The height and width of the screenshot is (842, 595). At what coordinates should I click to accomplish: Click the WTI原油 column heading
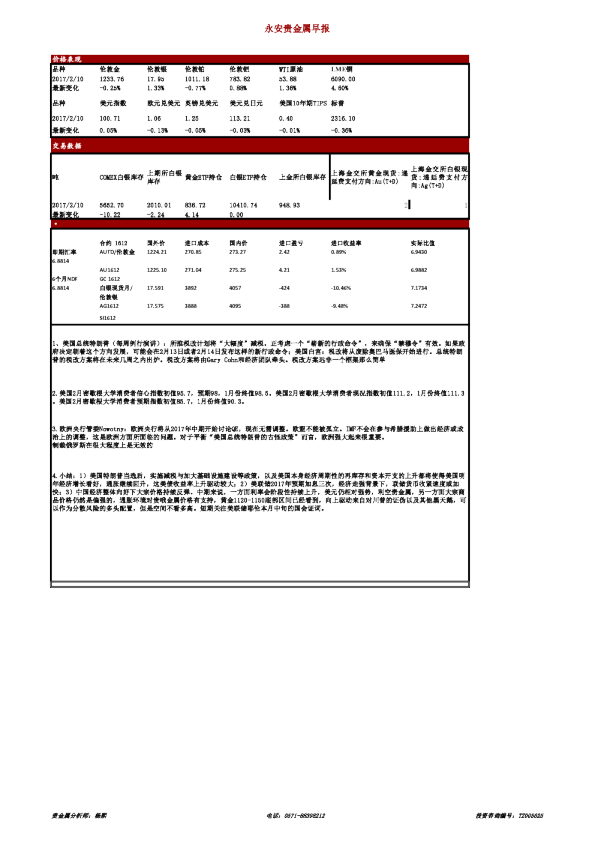(x=291, y=69)
